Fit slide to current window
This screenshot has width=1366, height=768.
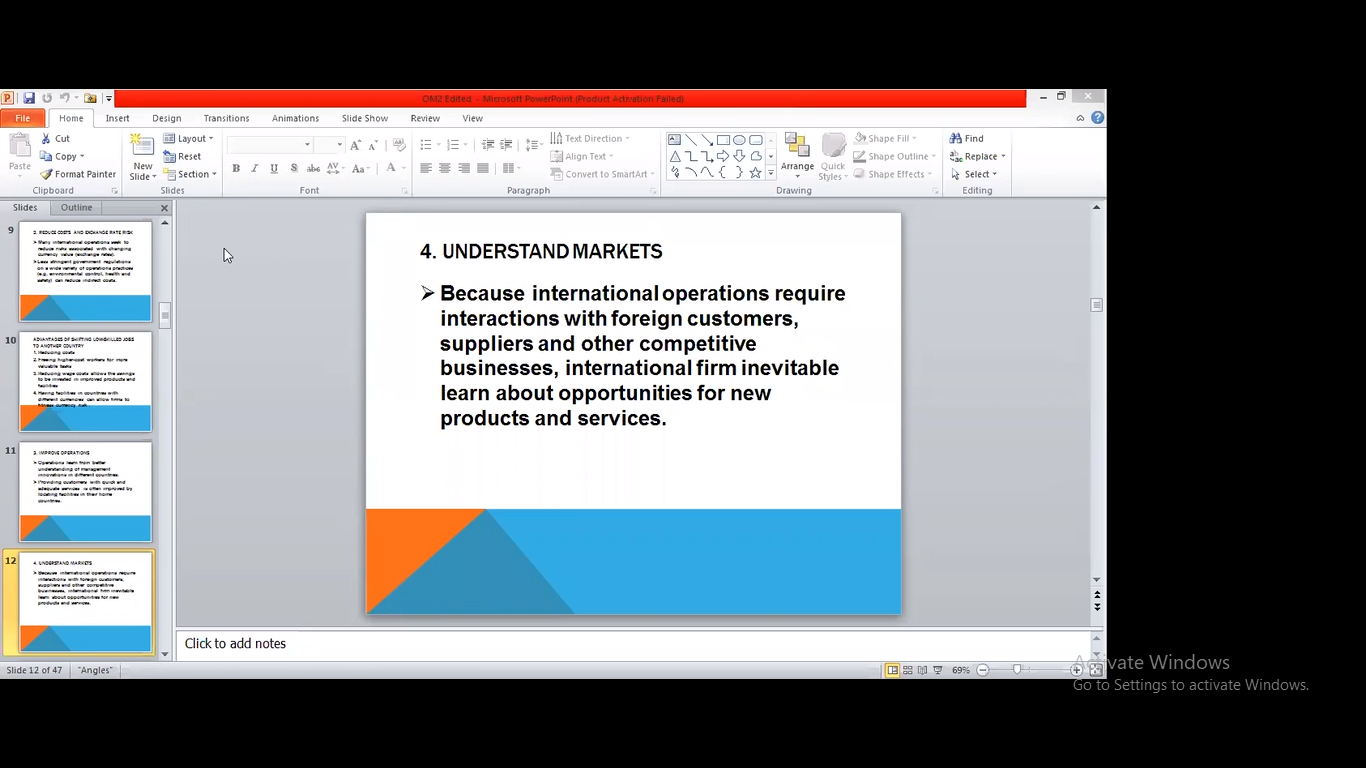point(1096,670)
